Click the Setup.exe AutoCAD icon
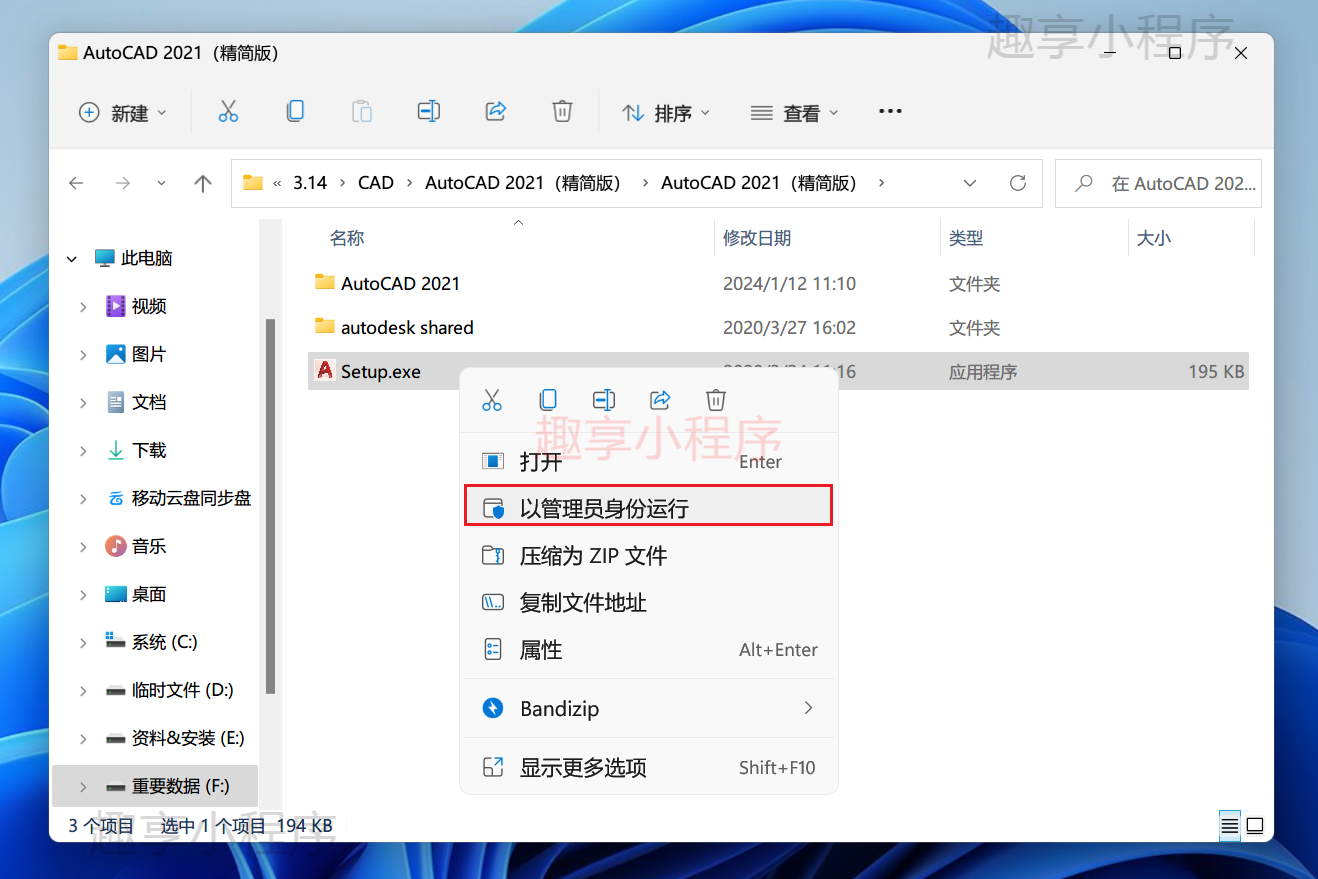The width and height of the screenshot is (1318, 879). (325, 370)
